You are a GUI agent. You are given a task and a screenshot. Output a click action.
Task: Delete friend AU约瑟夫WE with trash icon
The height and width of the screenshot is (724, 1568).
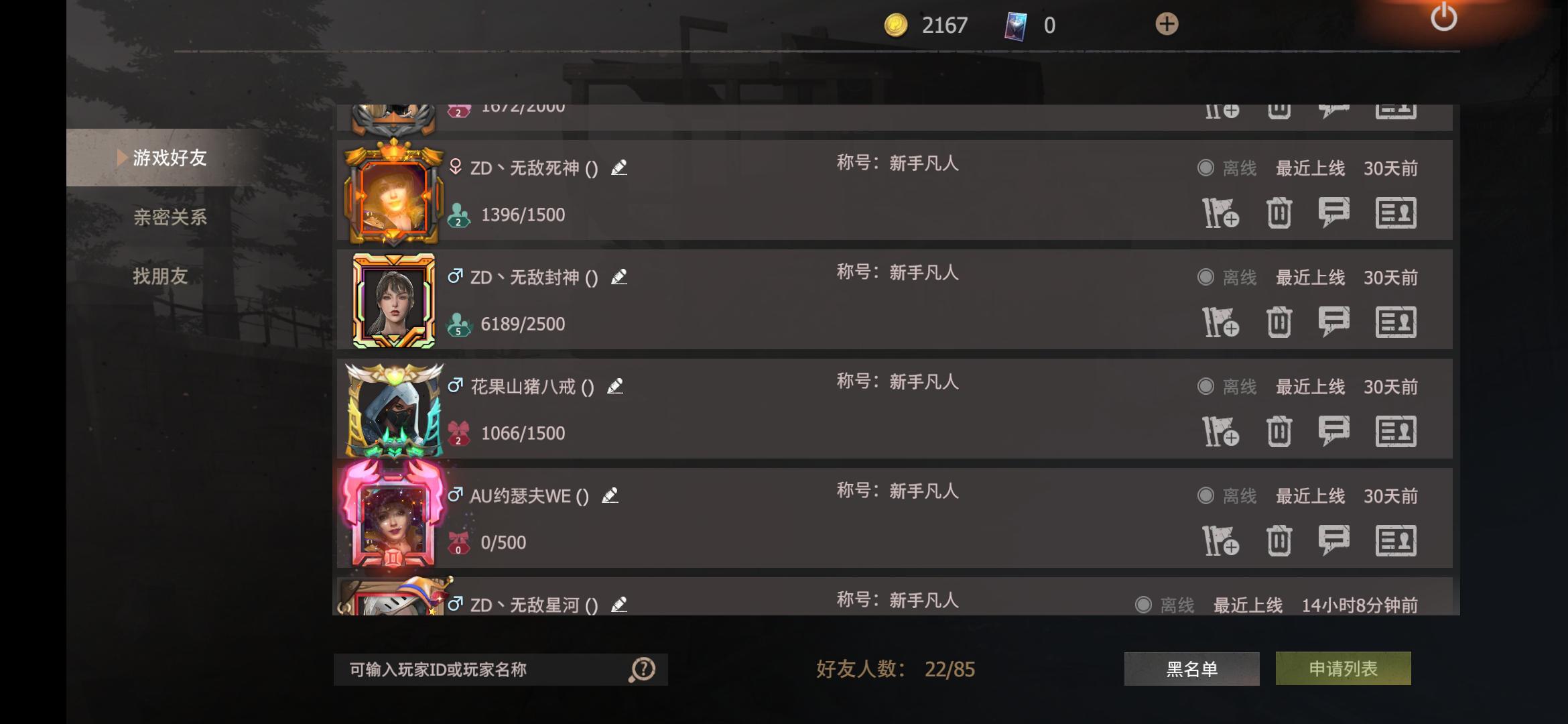[1279, 541]
